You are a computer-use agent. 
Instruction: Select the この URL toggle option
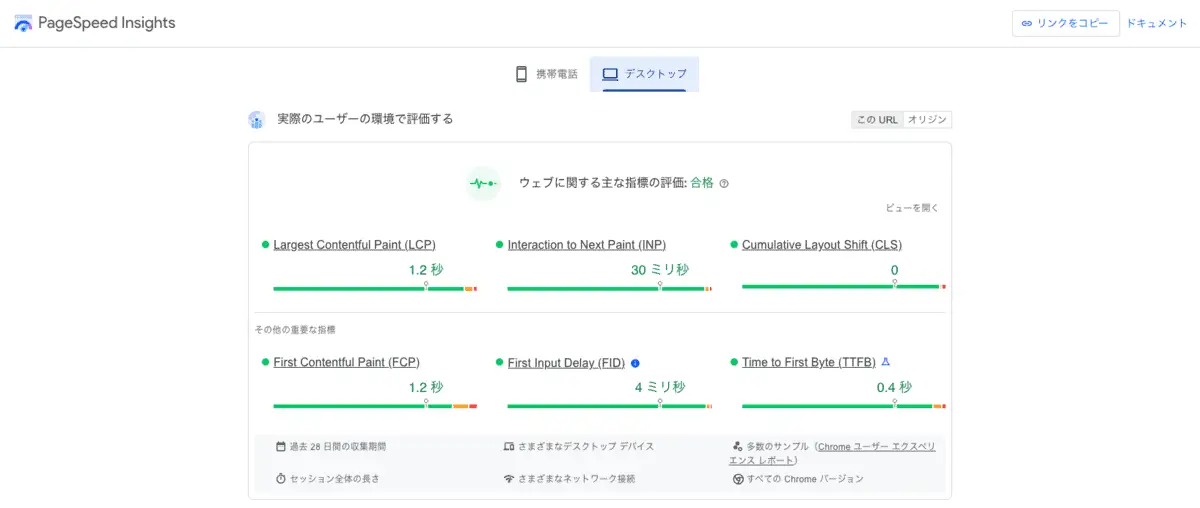[x=877, y=120]
